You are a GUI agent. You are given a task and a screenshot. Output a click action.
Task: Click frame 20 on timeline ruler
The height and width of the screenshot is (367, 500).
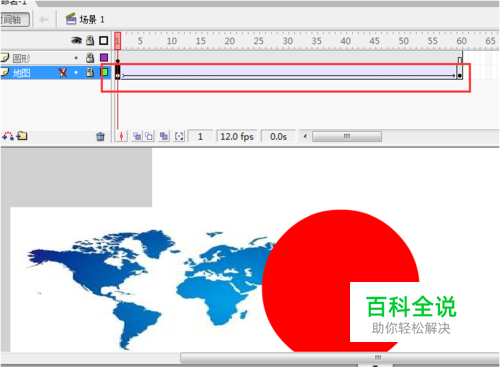click(230, 41)
